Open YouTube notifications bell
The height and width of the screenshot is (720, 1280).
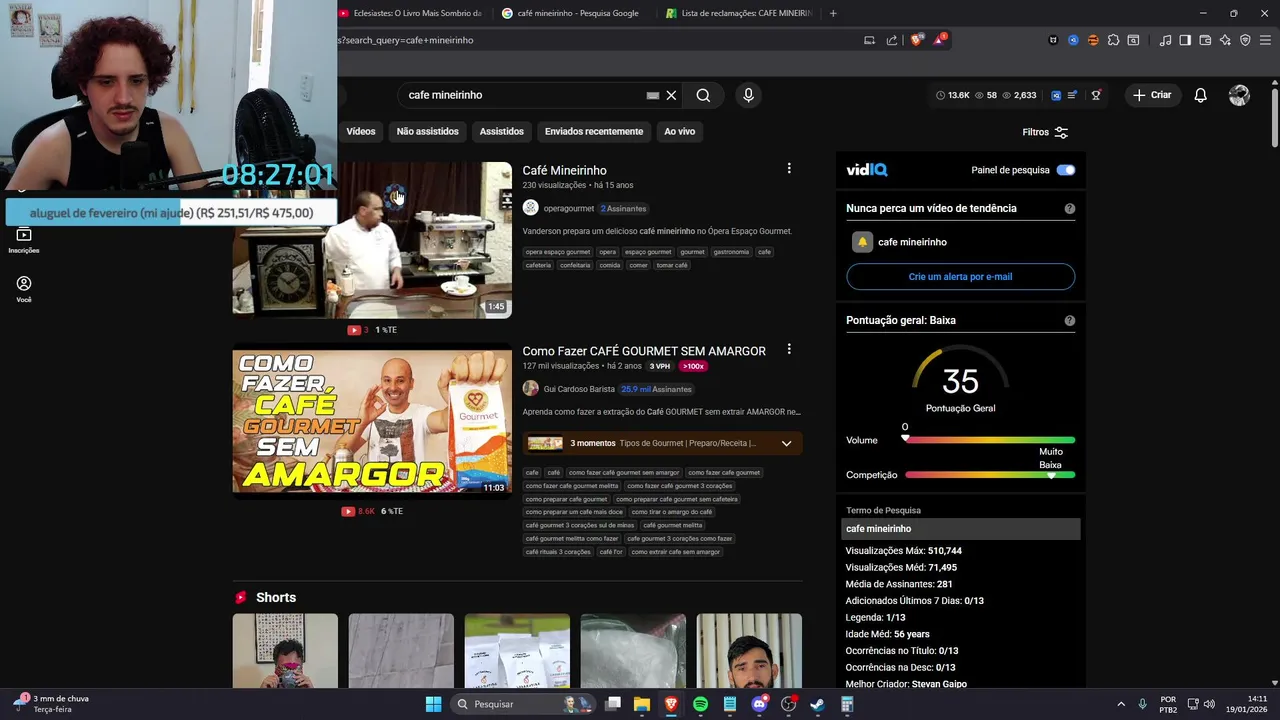tap(1200, 95)
